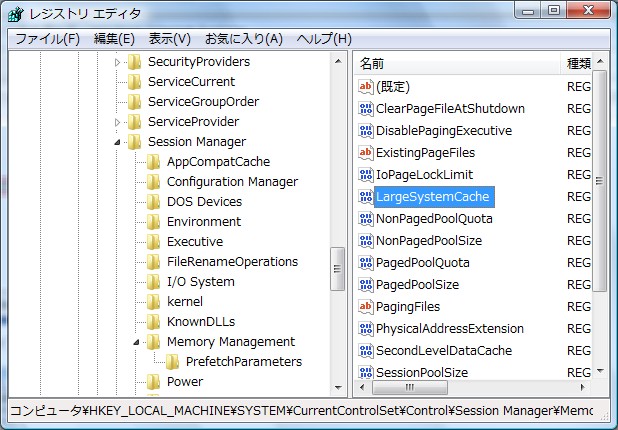Open the ファイル(F) menu
Image resolution: width=618 pixels, height=430 pixels.
coord(47,39)
